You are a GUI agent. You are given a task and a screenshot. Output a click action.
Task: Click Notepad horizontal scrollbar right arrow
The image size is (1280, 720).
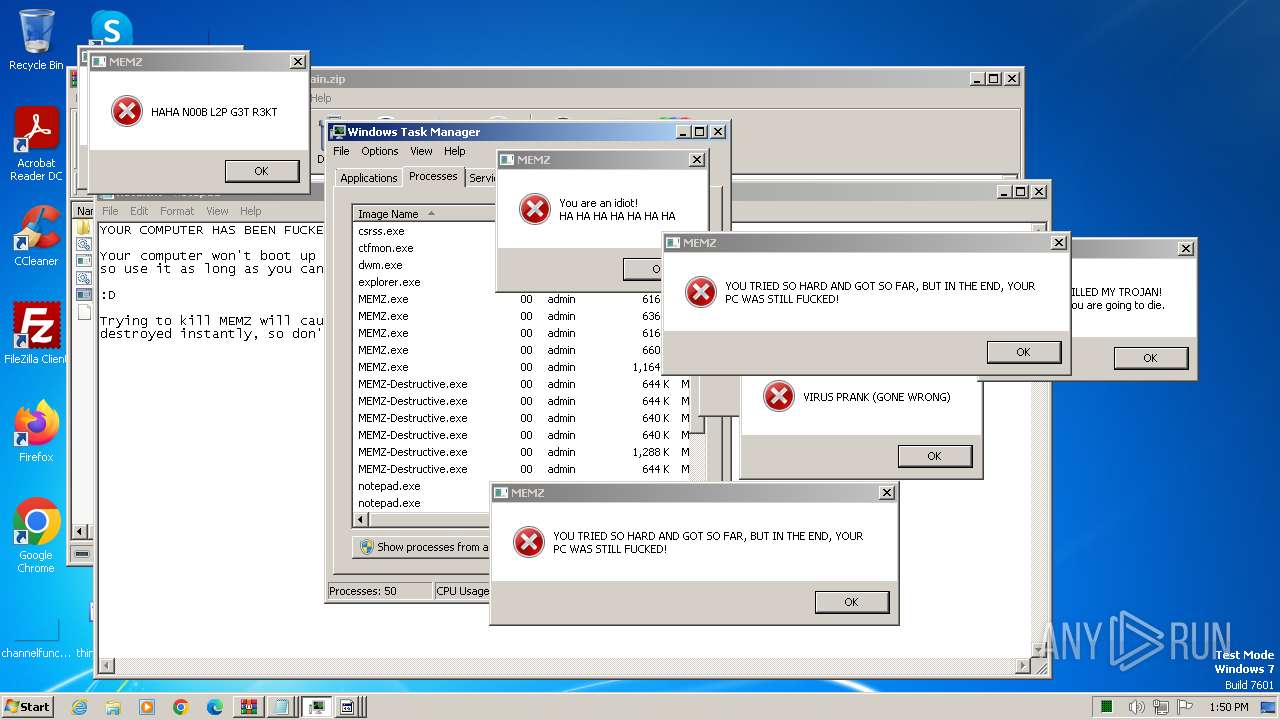click(x=1023, y=666)
